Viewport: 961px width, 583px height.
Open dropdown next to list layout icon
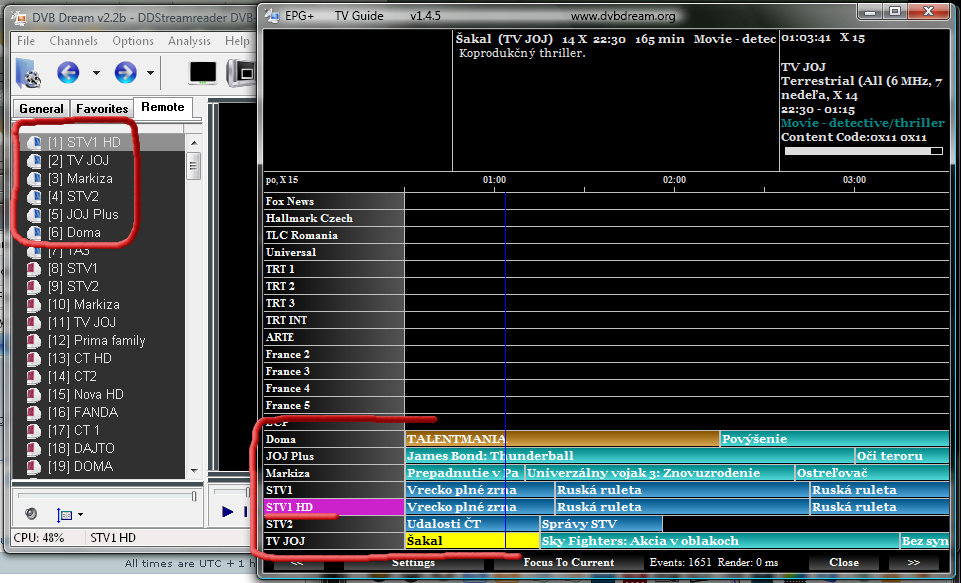click(x=80, y=515)
